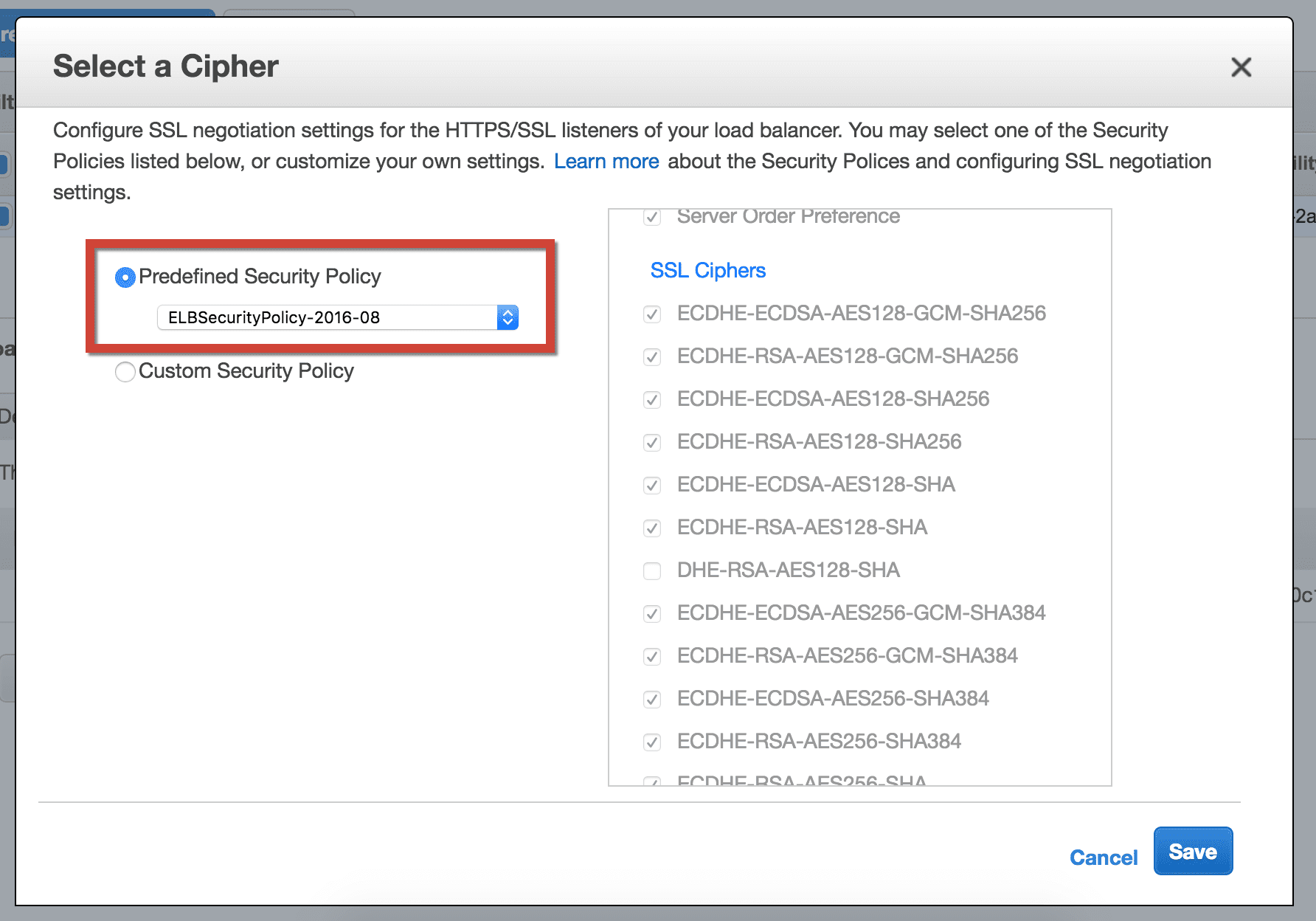Select the Predefined Security Policy option

[125, 277]
